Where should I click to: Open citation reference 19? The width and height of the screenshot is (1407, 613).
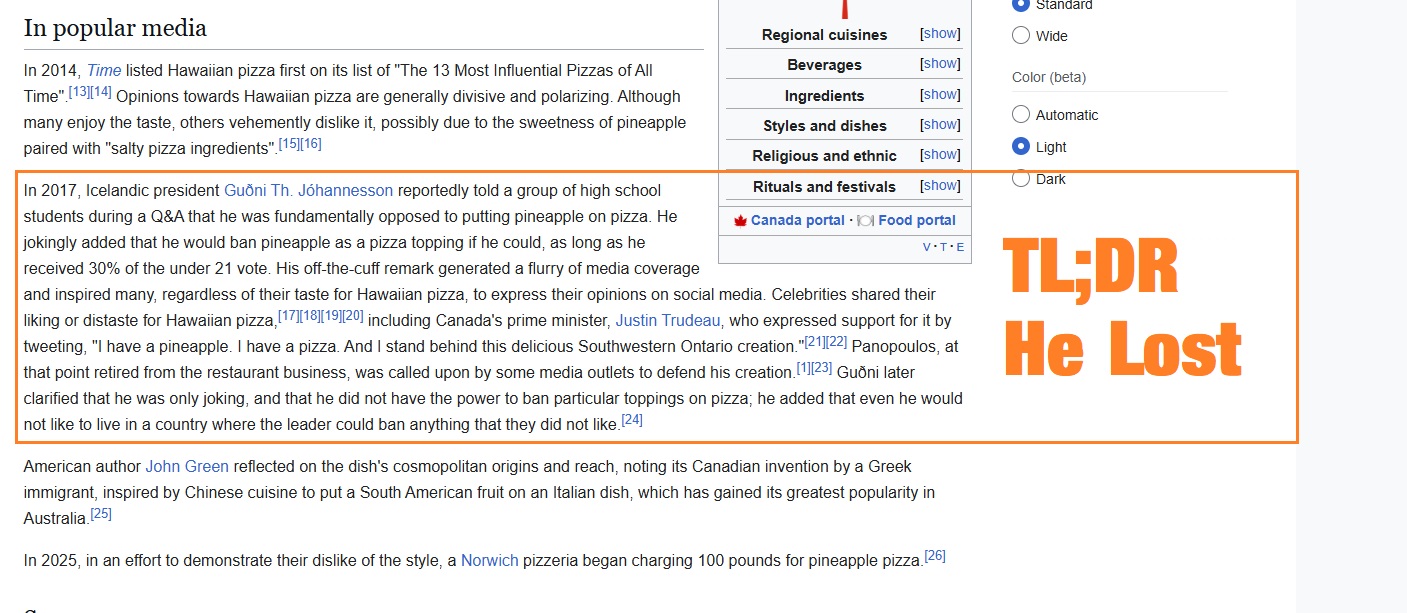click(331, 316)
